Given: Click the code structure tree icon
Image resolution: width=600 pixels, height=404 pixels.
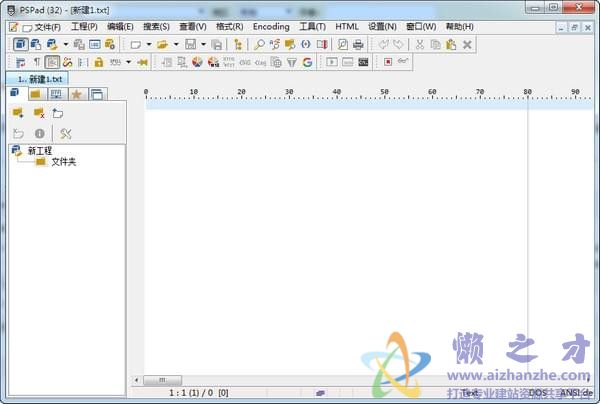Looking at the screenshot, I should tap(238, 45).
